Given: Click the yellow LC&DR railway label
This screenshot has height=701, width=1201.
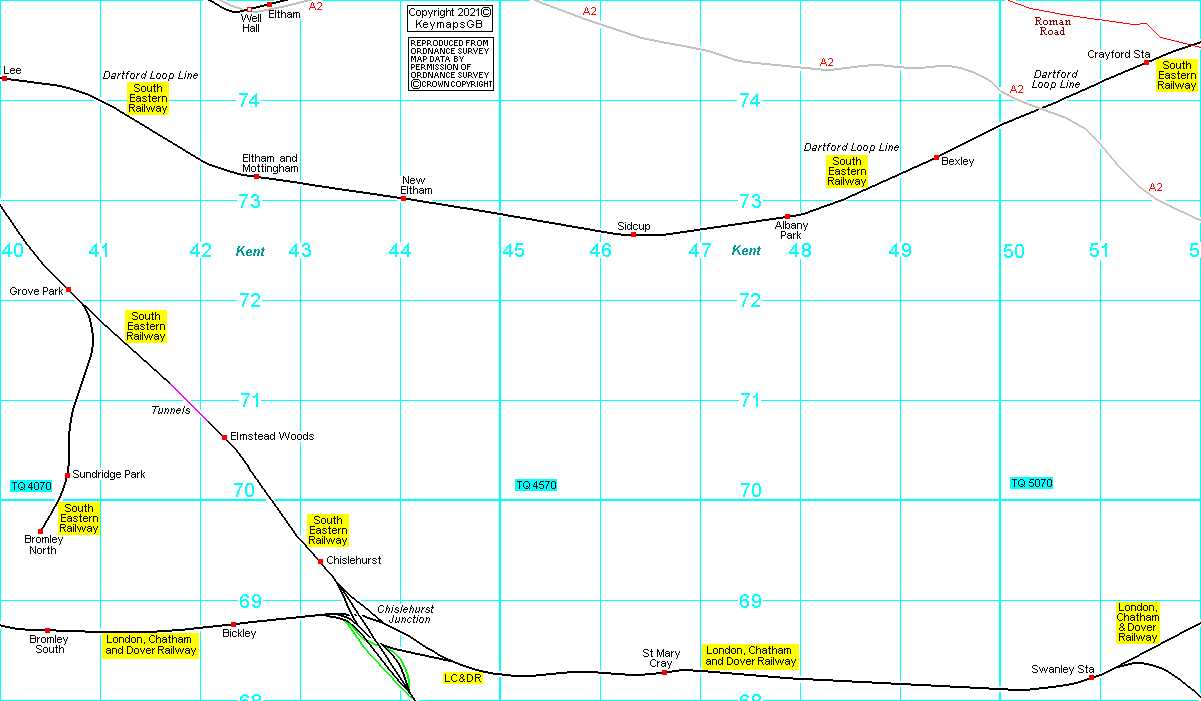Looking at the screenshot, I should click(x=463, y=678).
